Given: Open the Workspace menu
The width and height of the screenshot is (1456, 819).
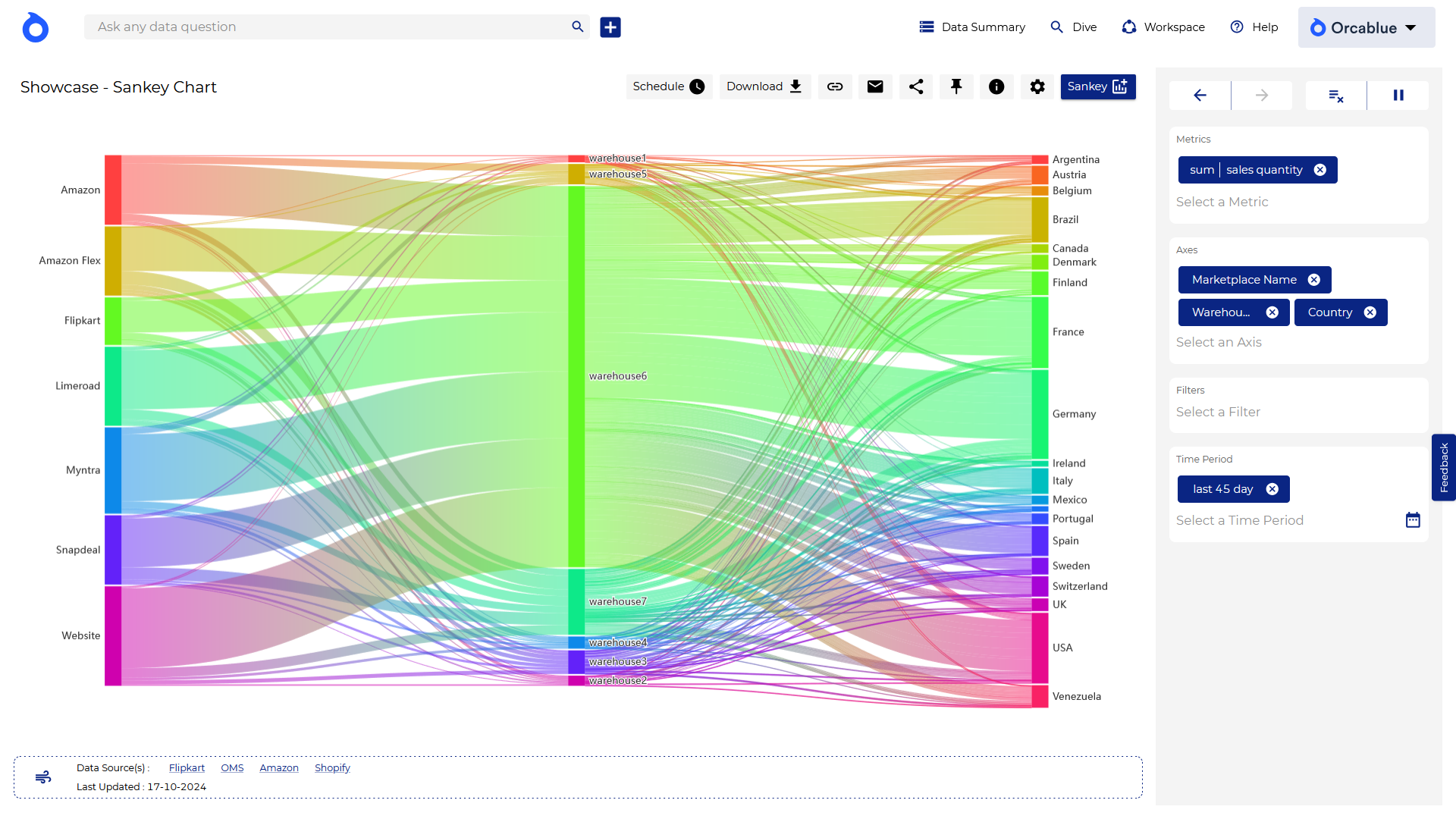Looking at the screenshot, I should [1163, 27].
